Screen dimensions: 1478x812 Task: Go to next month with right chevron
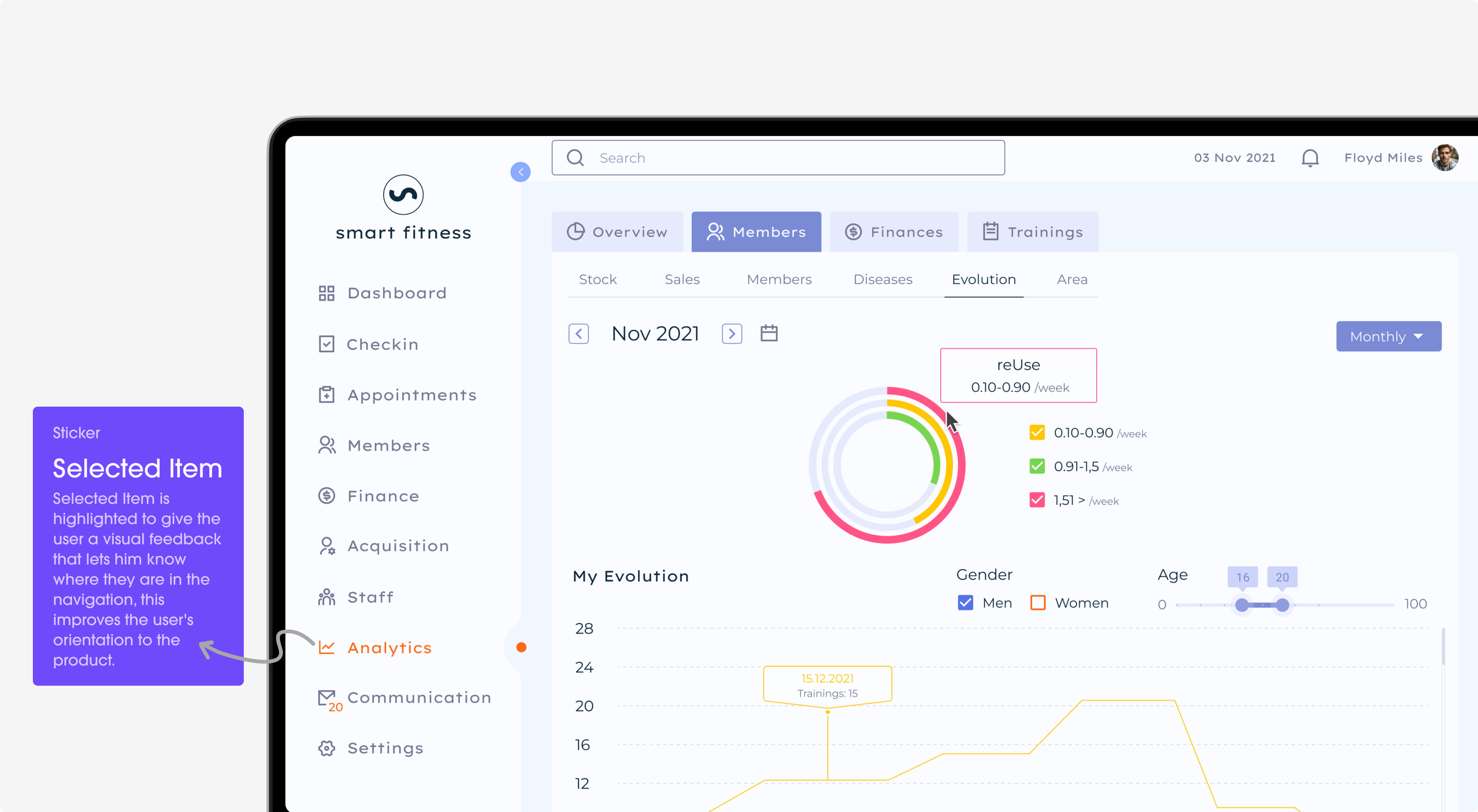pyautogui.click(x=732, y=334)
